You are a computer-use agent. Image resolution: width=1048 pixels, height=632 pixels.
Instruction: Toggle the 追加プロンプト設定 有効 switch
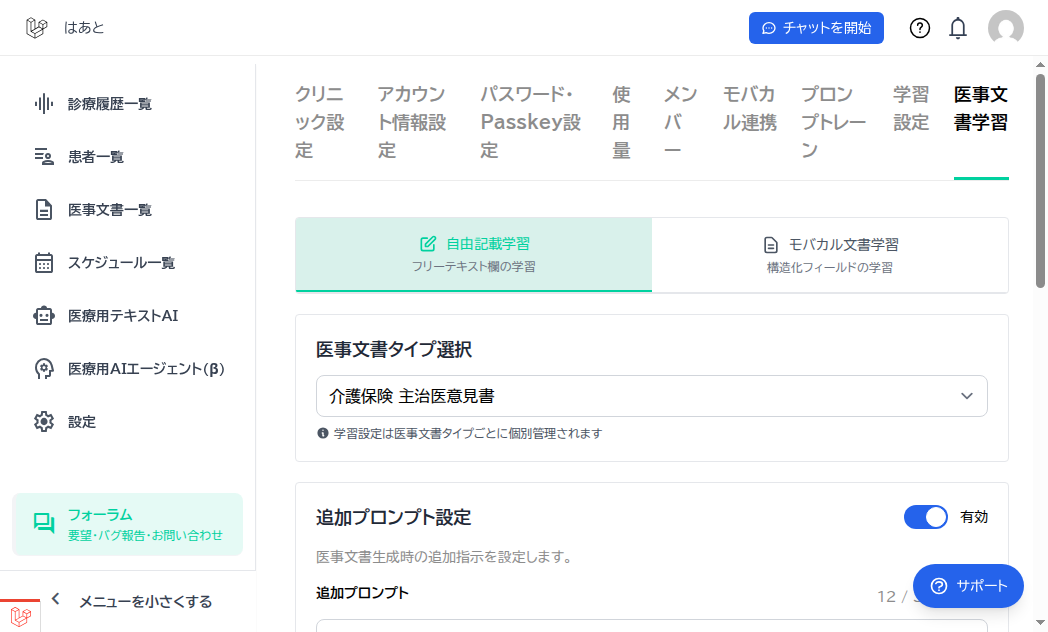click(x=925, y=517)
